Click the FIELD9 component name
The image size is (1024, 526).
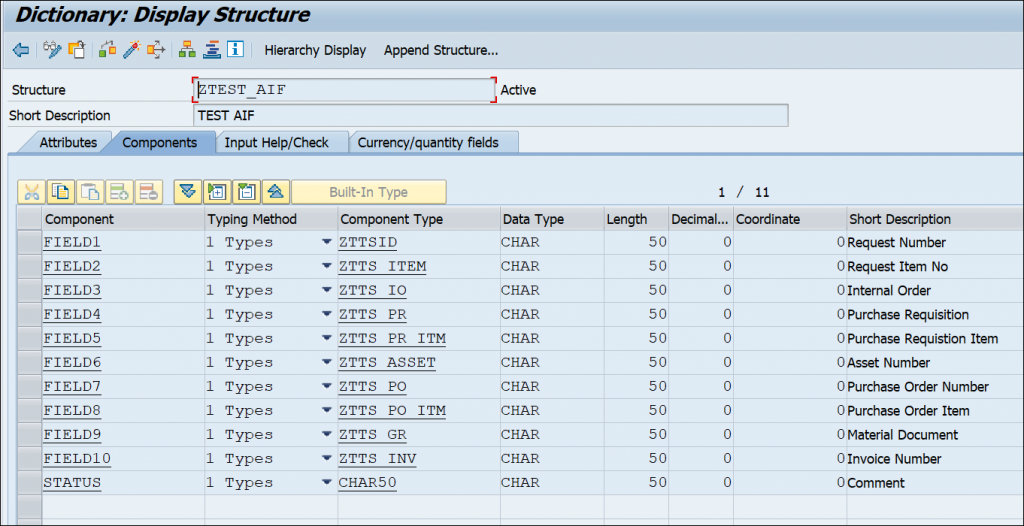click(x=72, y=435)
